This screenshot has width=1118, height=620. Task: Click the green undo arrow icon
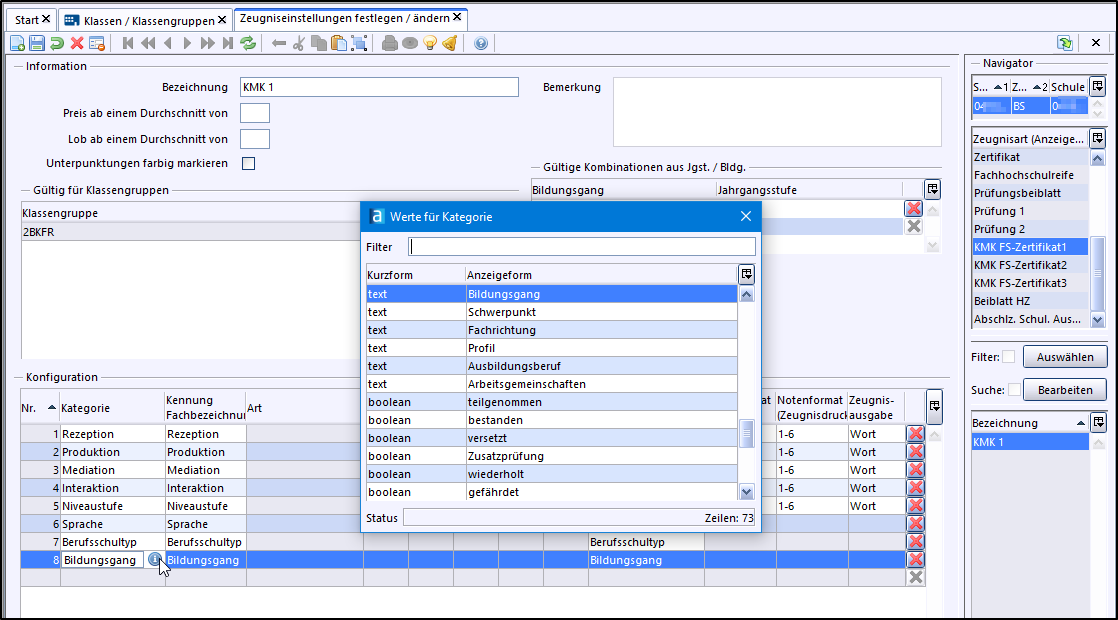coord(57,43)
